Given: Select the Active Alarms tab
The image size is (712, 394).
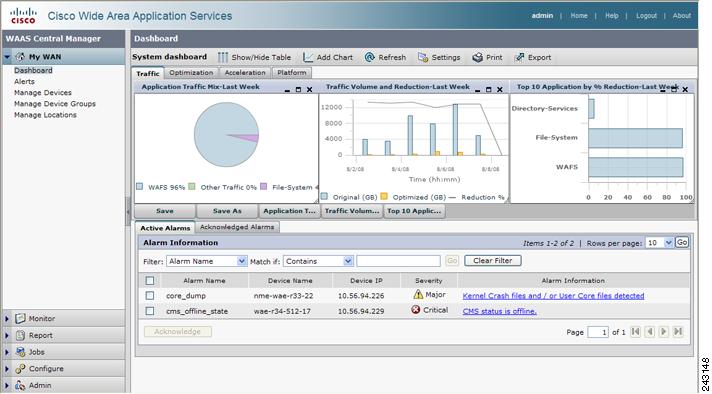Looking at the screenshot, I should click(x=165, y=228).
